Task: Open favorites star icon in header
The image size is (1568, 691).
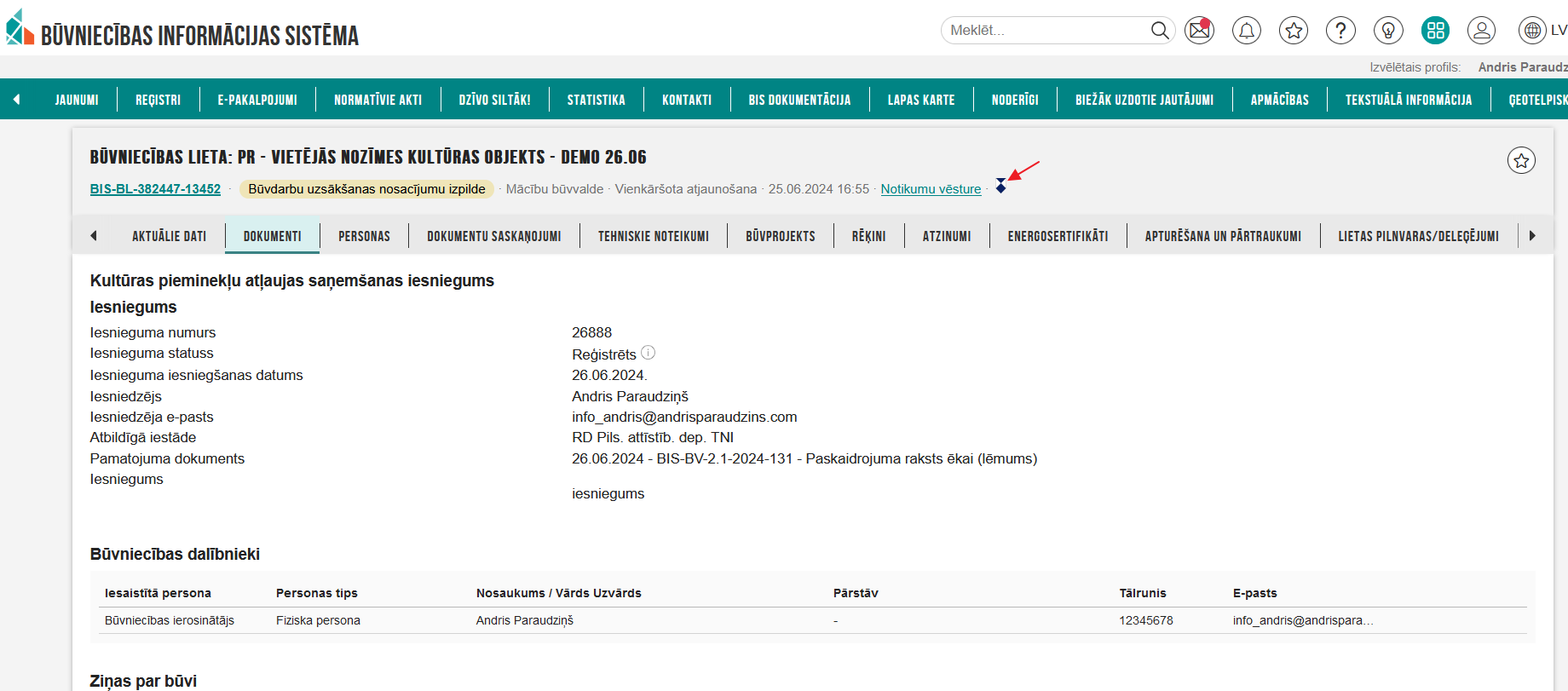Action: [x=1294, y=31]
